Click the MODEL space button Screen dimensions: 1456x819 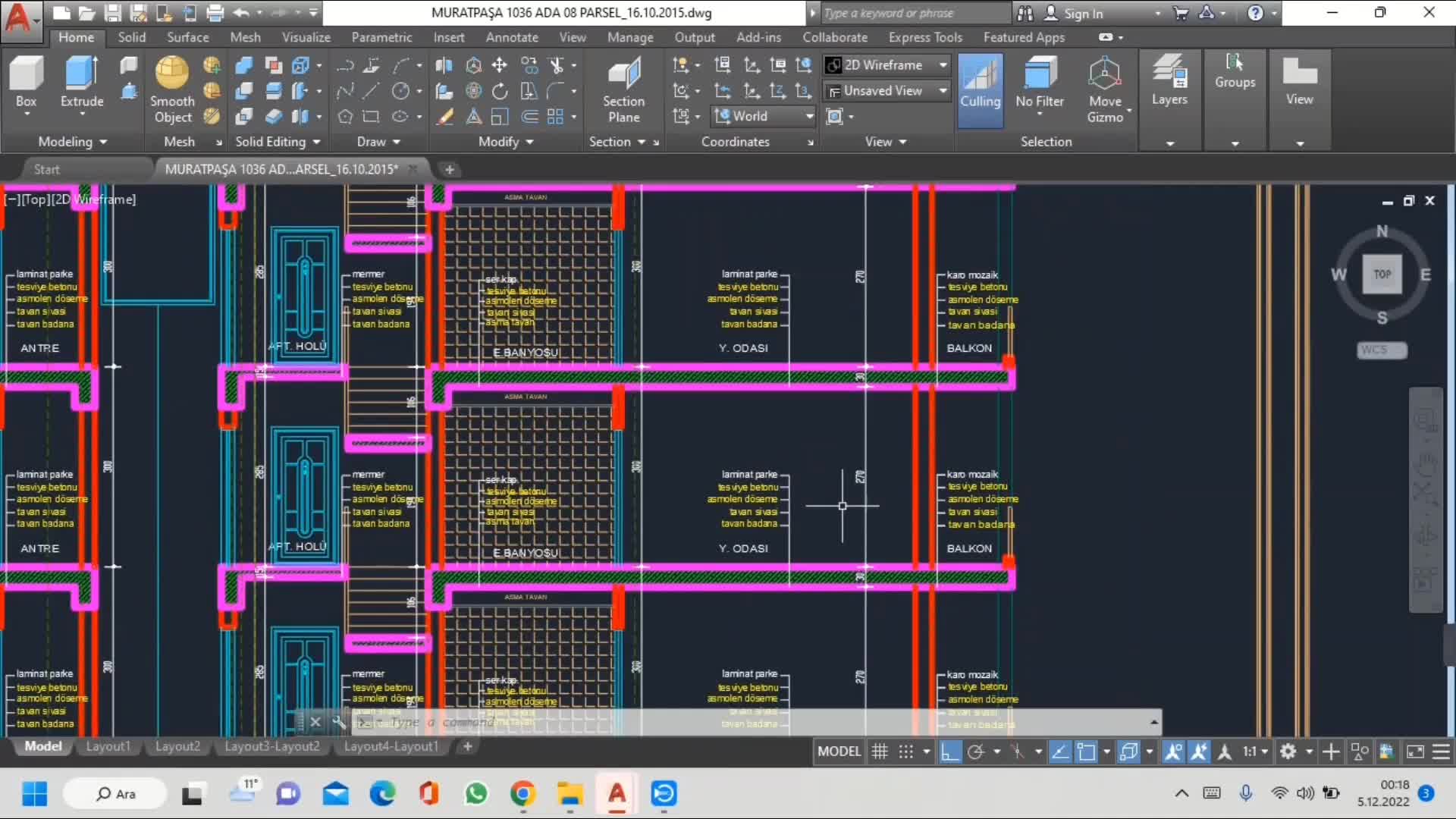tap(839, 752)
